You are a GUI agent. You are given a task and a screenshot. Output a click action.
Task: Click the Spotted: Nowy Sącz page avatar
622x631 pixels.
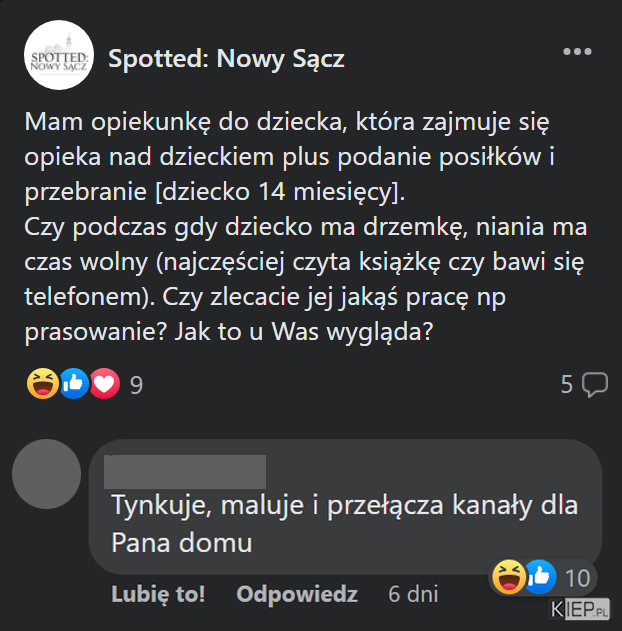tap(59, 55)
